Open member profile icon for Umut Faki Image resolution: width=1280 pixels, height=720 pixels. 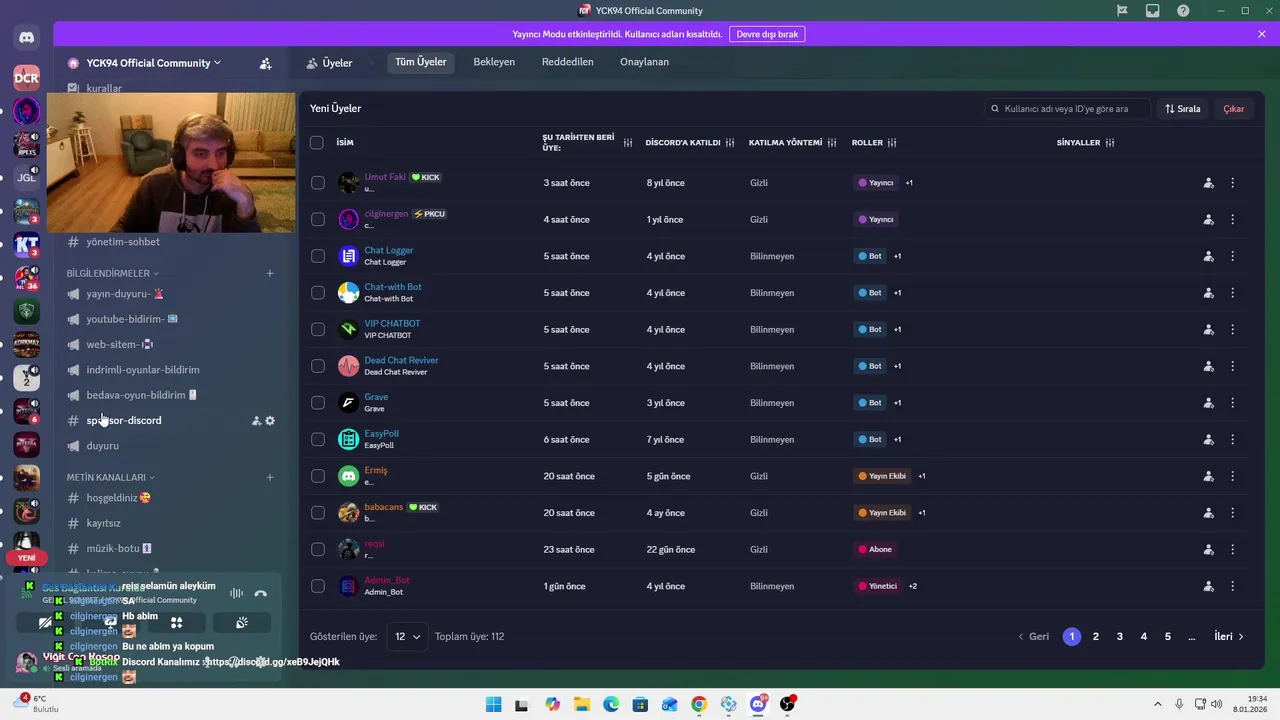pos(1208,183)
